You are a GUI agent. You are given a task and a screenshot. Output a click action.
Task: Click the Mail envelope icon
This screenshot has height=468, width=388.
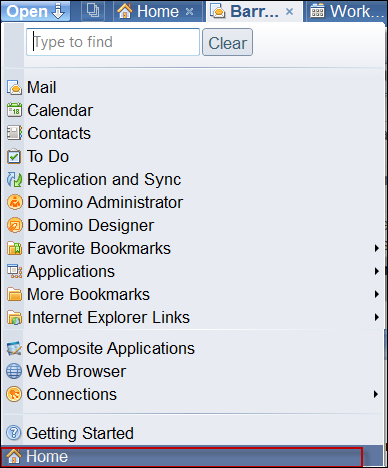click(x=14, y=87)
